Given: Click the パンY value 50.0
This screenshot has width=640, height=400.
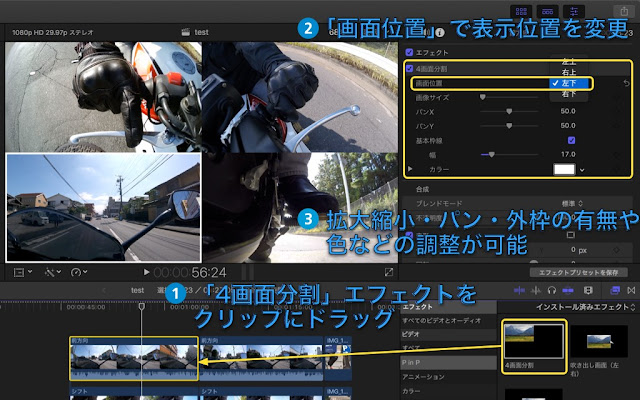Looking at the screenshot, I should click(568, 125).
